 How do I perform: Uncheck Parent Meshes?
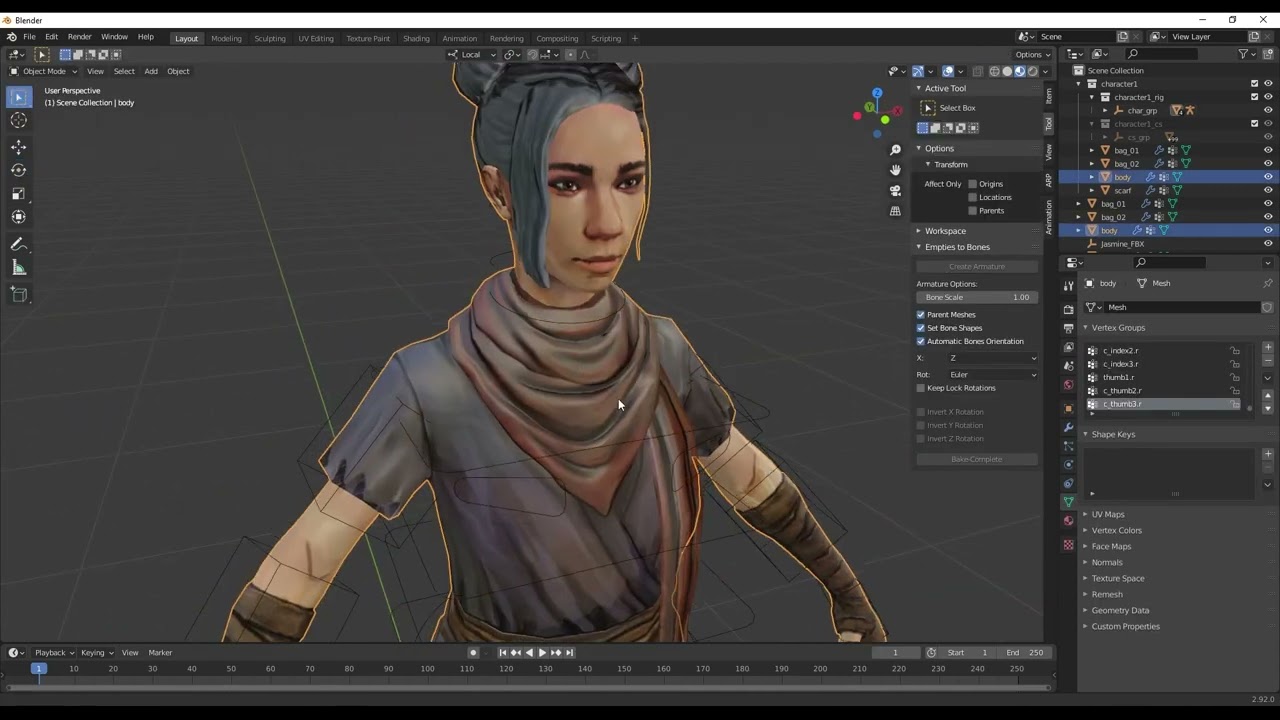[921, 315]
